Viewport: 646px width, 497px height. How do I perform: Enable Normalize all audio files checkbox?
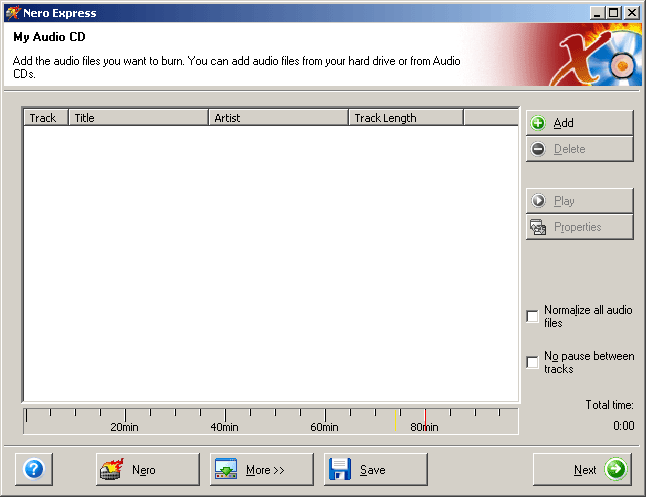(x=532, y=316)
